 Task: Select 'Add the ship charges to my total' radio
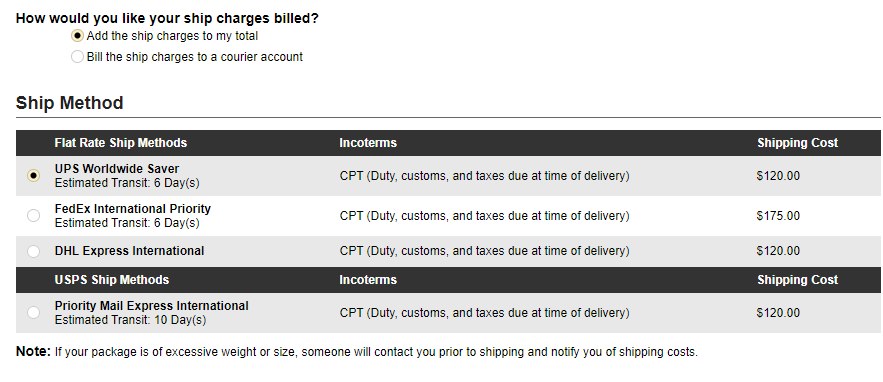(x=77, y=36)
